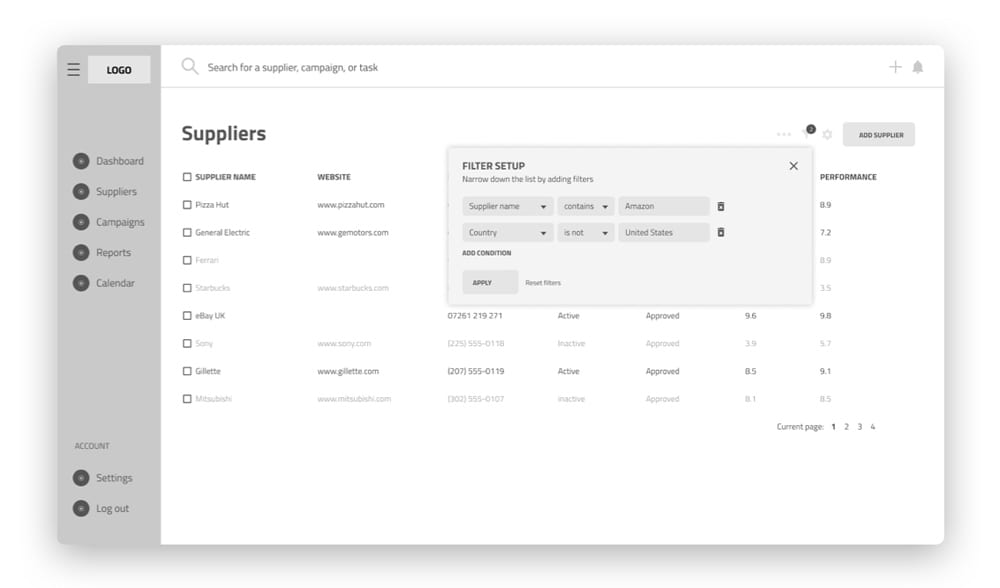Open the Supplier name field dropdown
1000x588 pixels.
507,207
